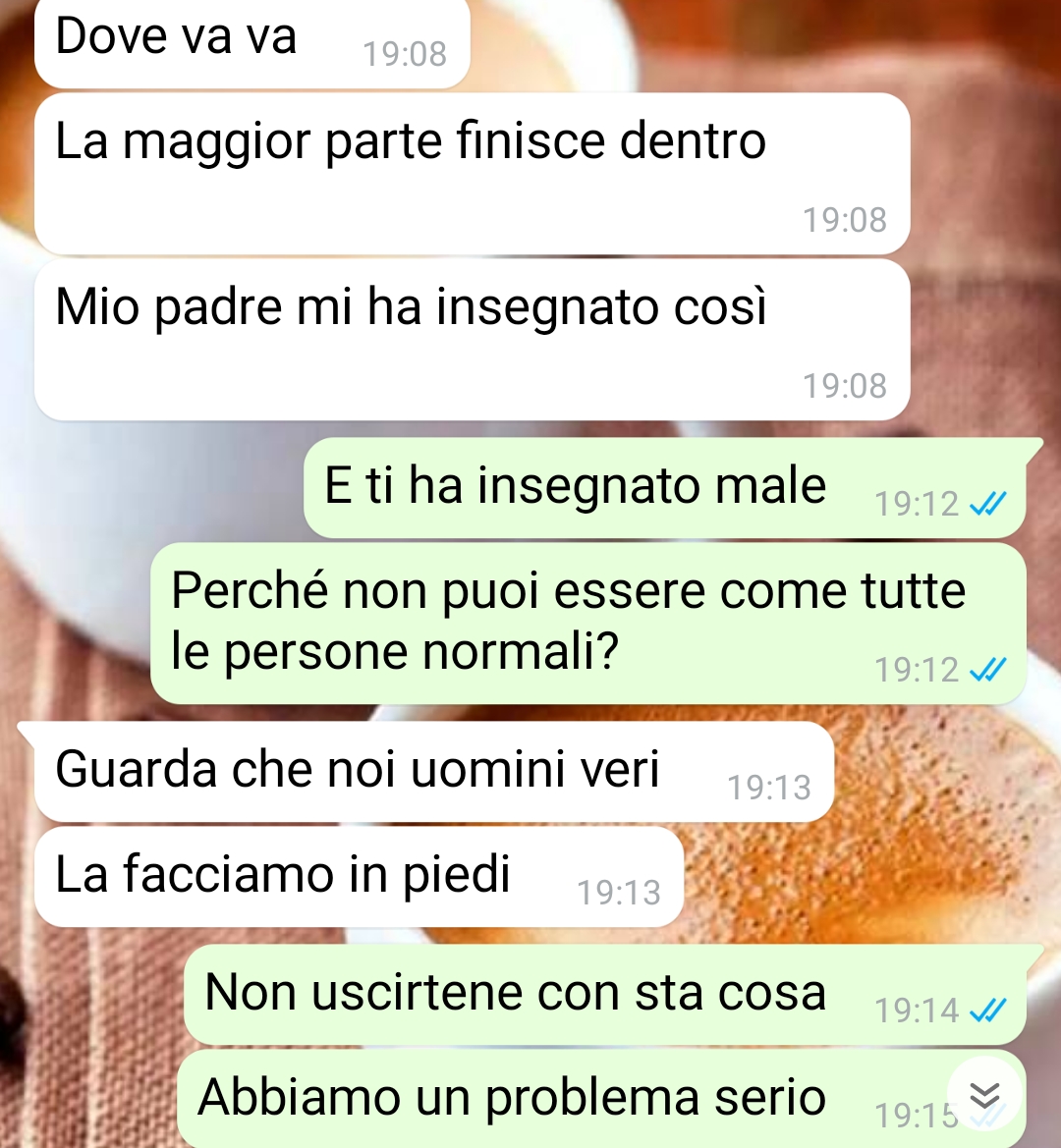Tap the 19:14 timestamp on the outgoing message
This screenshot has height=1148, width=1061.
[917, 1011]
